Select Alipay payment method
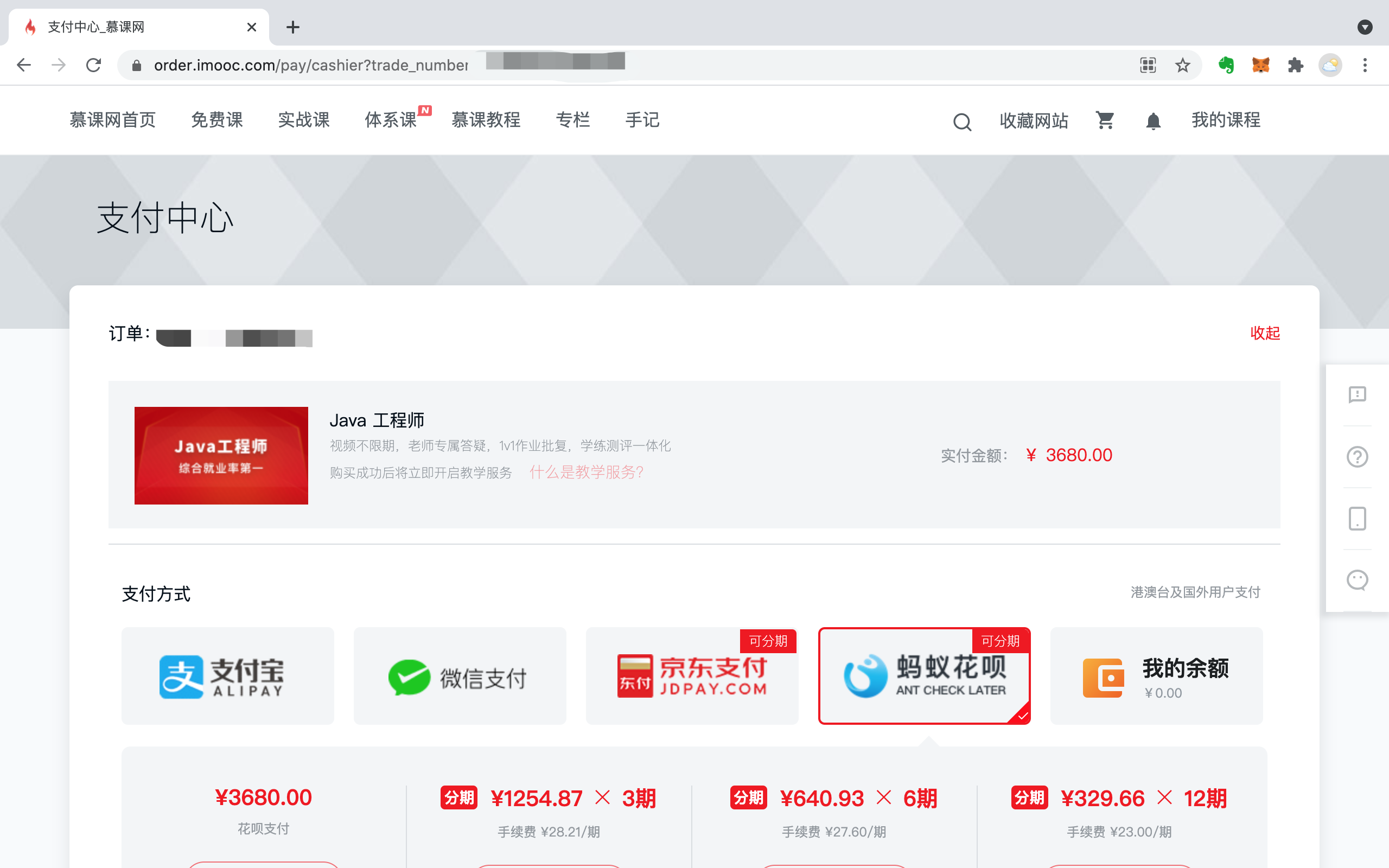Screen dimensions: 1389x868 point(227,676)
